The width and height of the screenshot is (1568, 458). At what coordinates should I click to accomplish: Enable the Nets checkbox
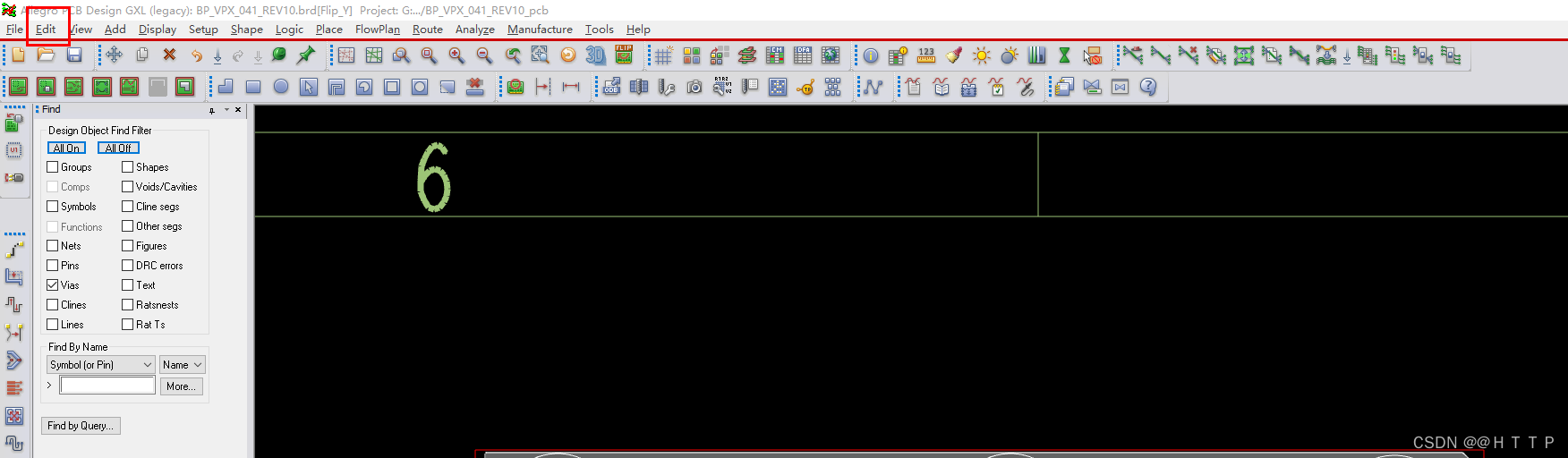coord(53,246)
